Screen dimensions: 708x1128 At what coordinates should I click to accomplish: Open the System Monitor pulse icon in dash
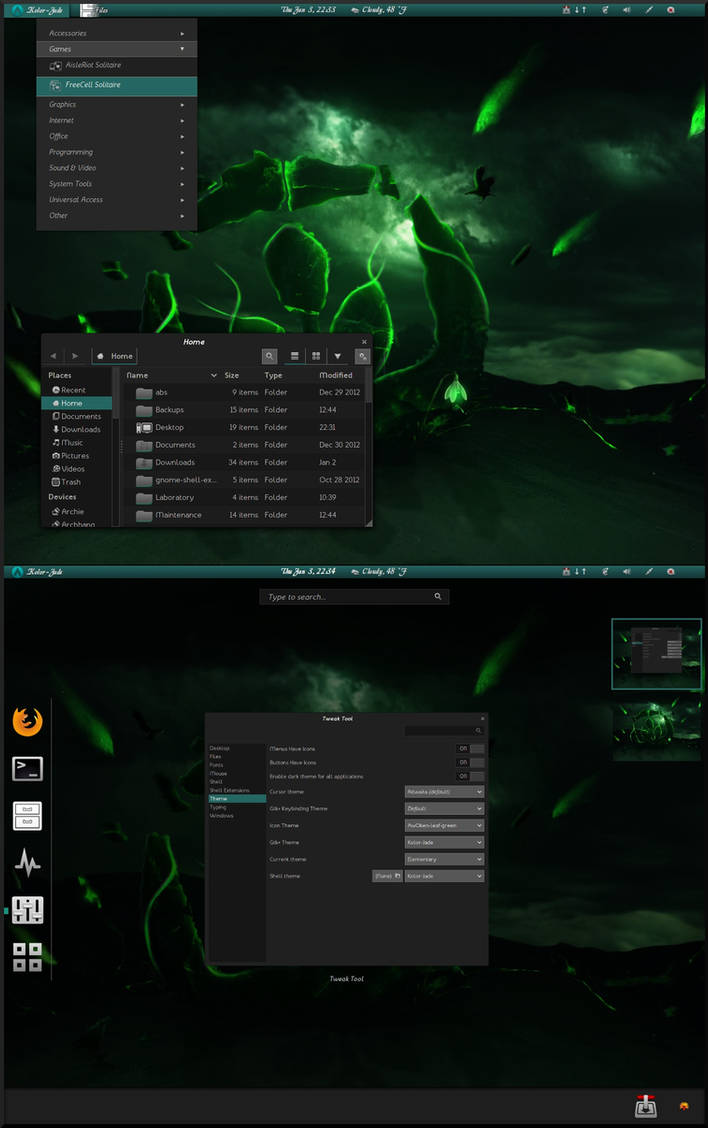click(27, 863)
